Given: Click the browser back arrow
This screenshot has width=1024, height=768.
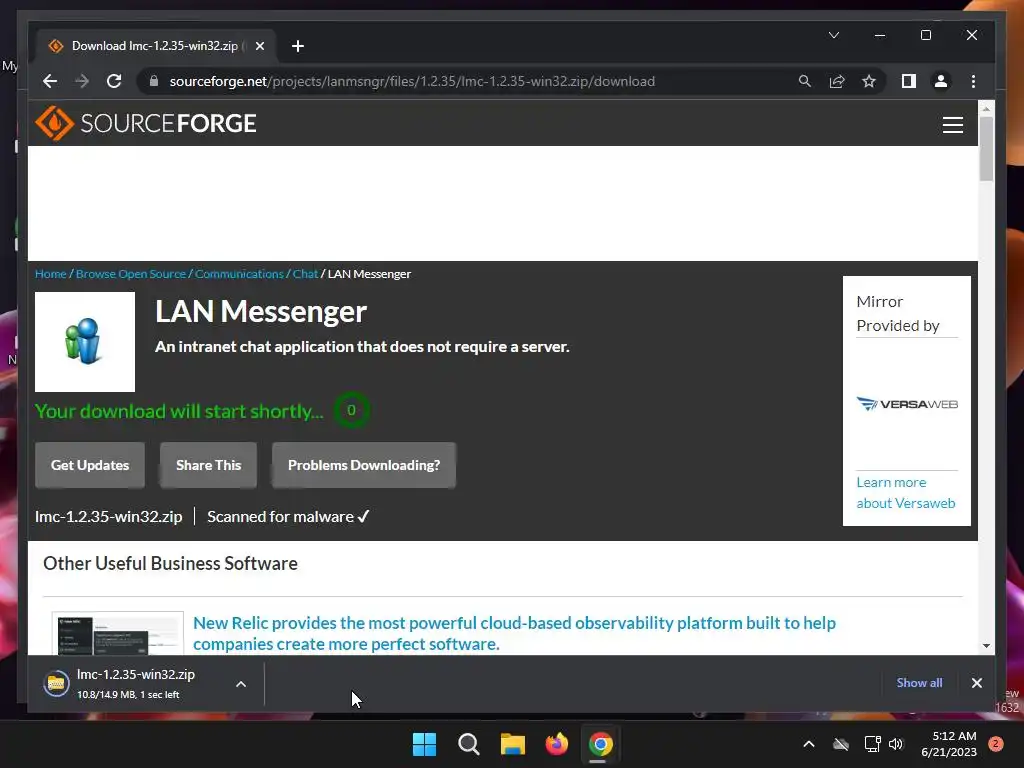Looking at the screenshot, I should pos(50,81).
